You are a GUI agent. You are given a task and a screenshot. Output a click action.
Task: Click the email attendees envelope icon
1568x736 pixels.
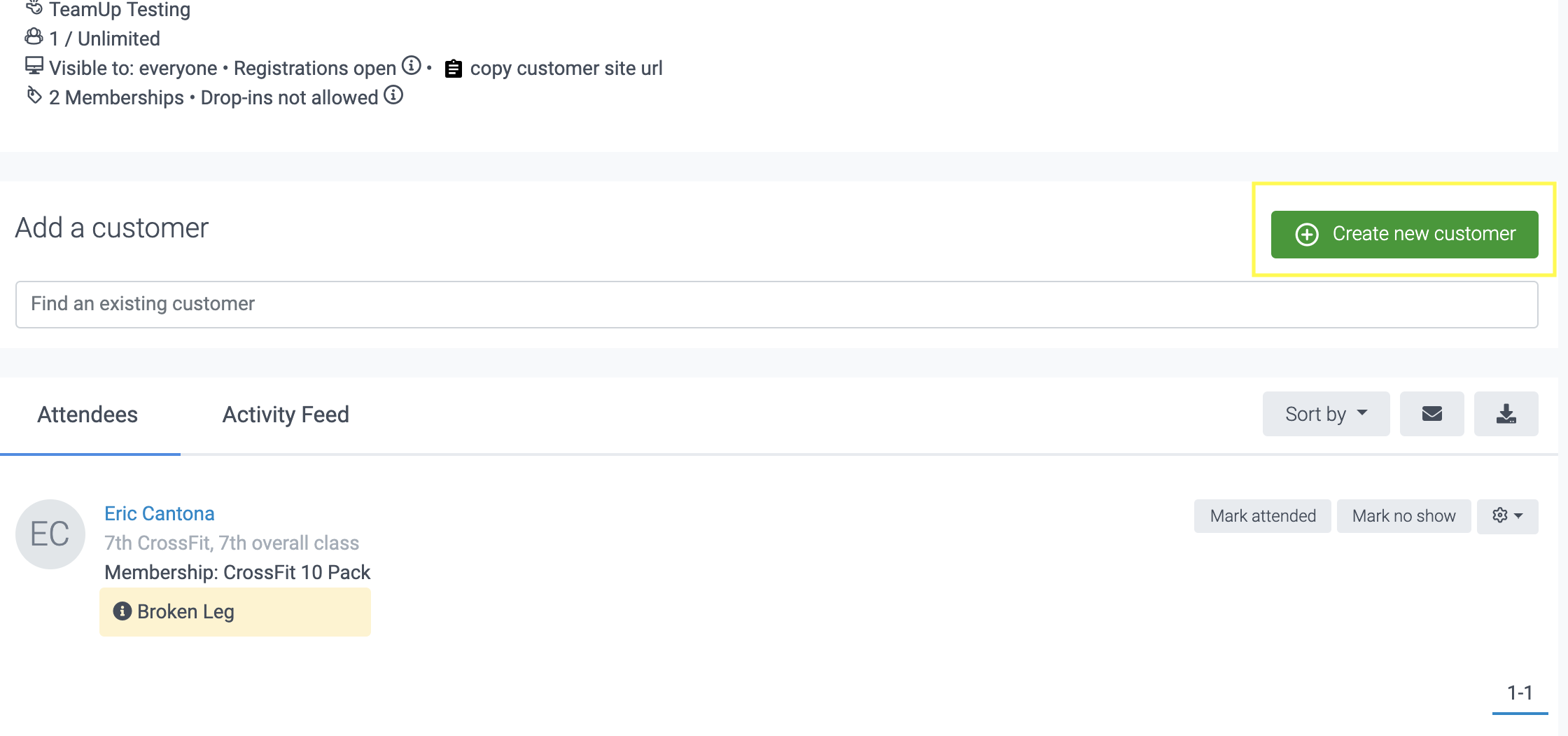[x=1431, y=414]
